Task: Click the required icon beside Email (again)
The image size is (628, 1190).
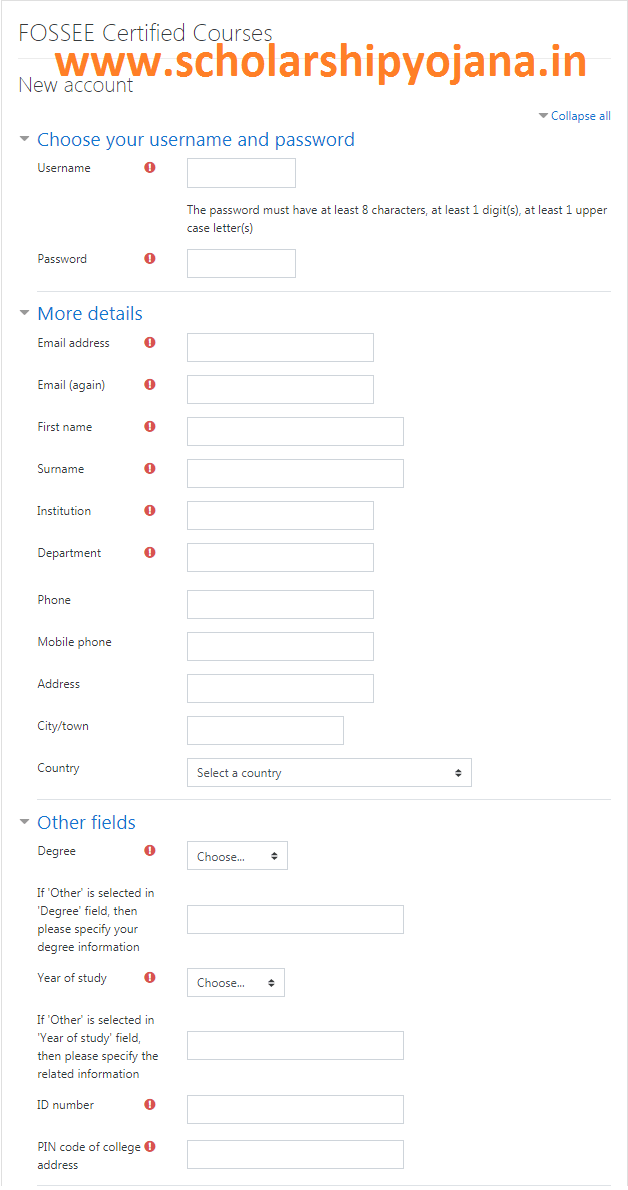Action: 150,385
